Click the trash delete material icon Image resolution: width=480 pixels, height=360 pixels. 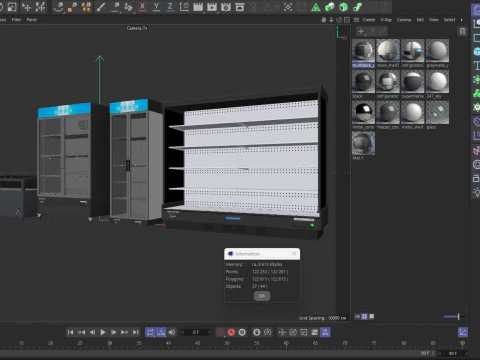tap(462, 31)
